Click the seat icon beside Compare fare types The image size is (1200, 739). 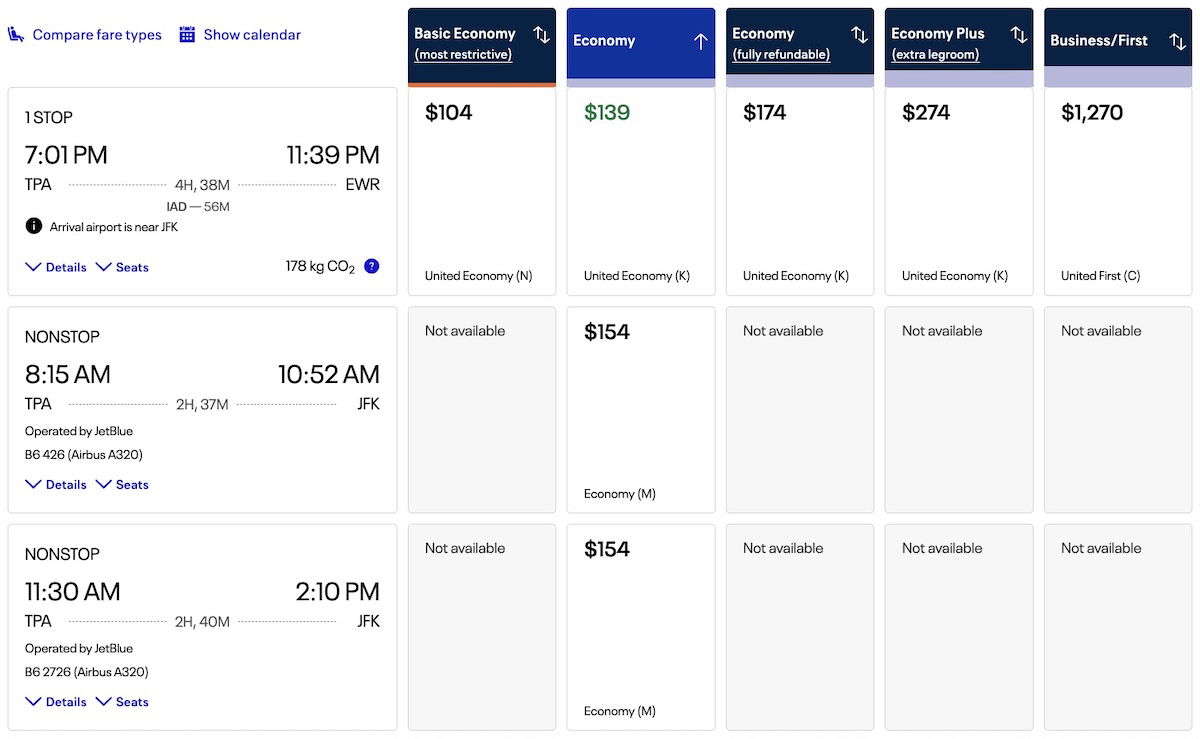(16, 35)
